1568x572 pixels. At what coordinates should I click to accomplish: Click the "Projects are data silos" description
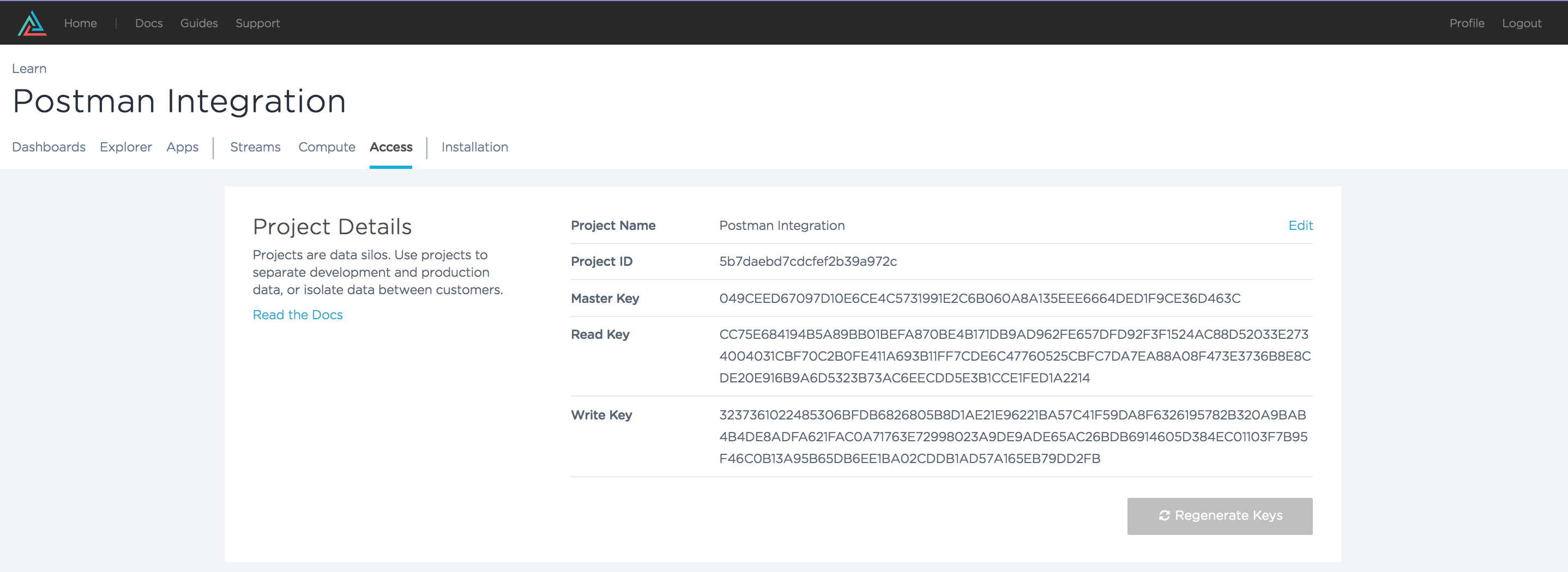377,272
